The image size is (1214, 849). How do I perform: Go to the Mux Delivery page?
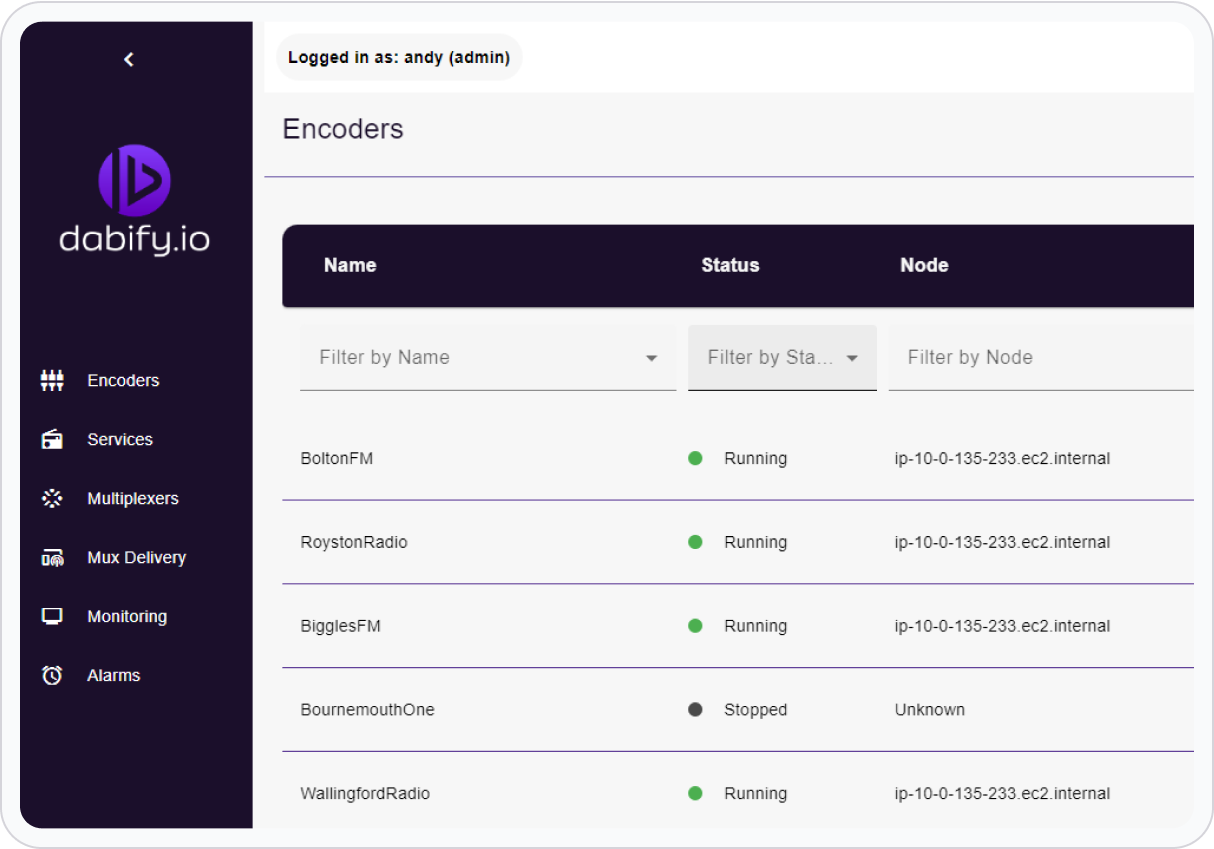tap(136, 557)
